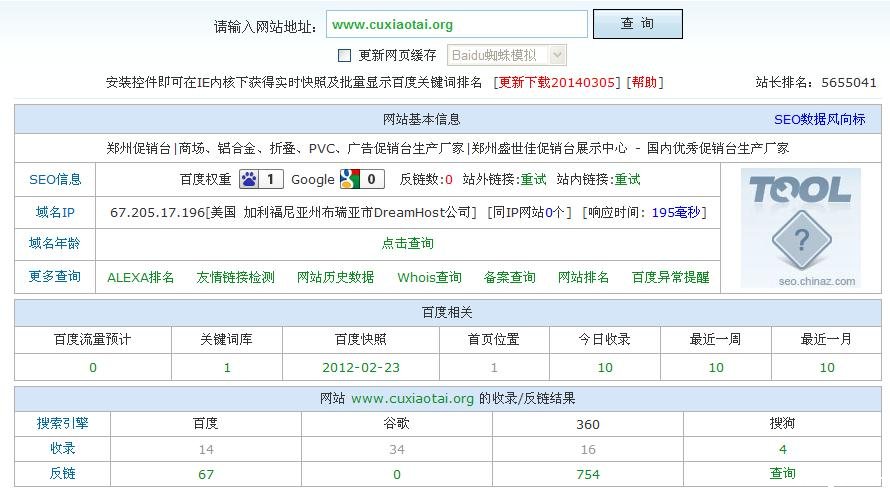
Task: Click the Sogou 反链 查询 link
Action: [783, 473]
